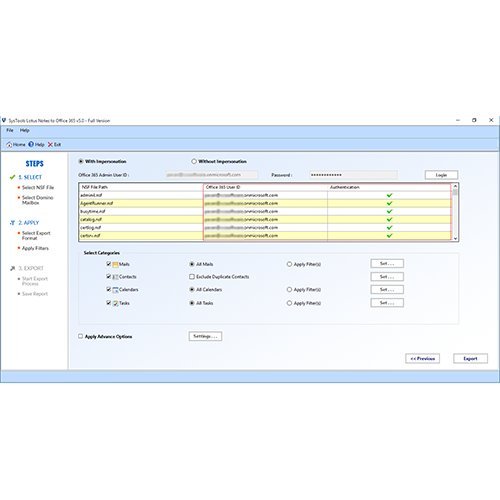Open the File menu
The image size is (500, 500).
pos(10,130)
